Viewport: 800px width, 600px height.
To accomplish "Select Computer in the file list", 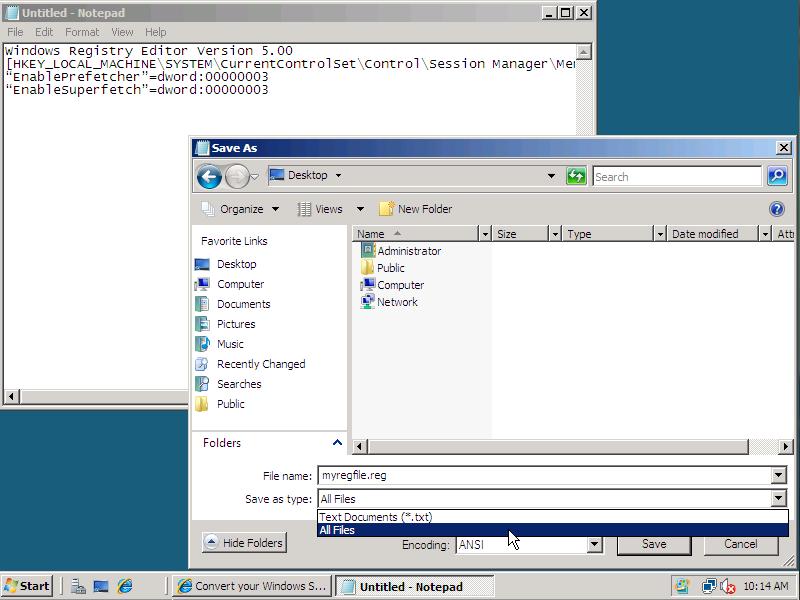I will (x=392, y=285).
